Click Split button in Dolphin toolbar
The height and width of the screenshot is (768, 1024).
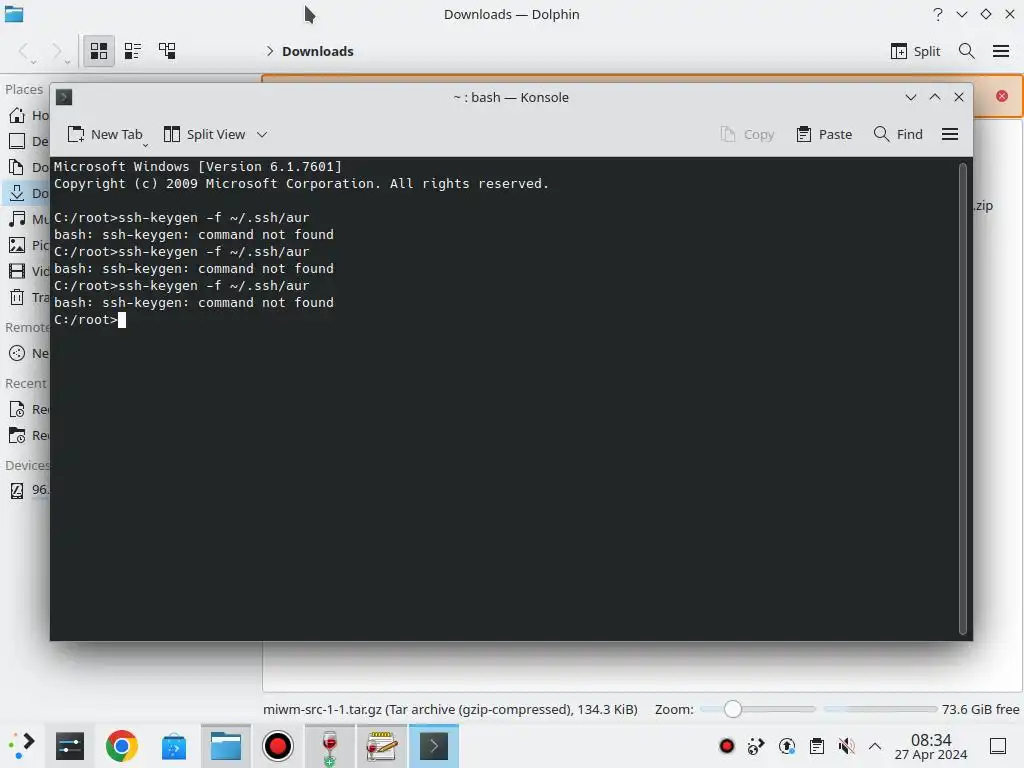coord(915,51)
